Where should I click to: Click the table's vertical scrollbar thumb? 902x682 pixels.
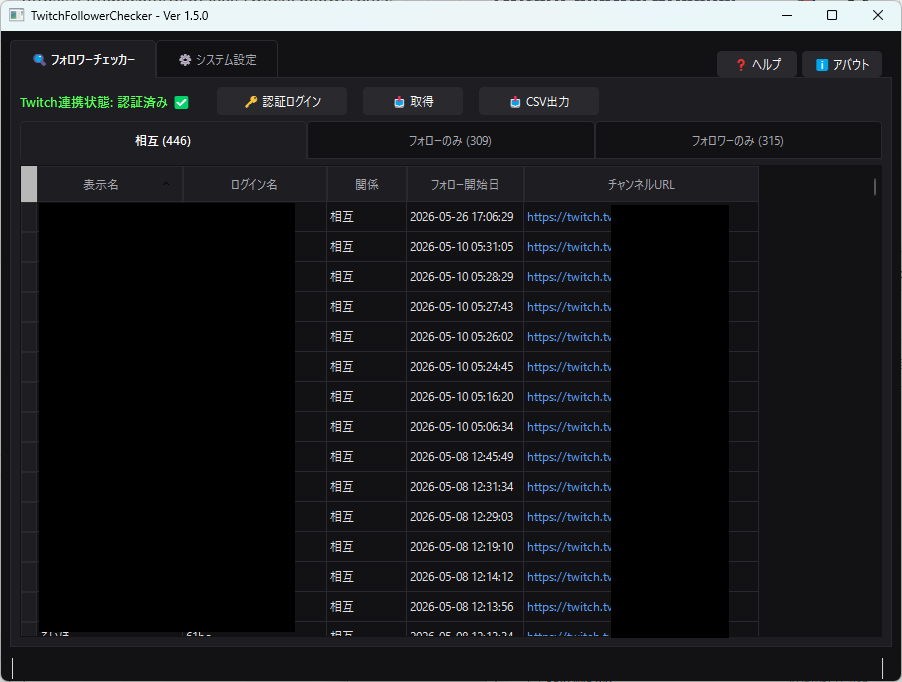[x=875, y=187]
